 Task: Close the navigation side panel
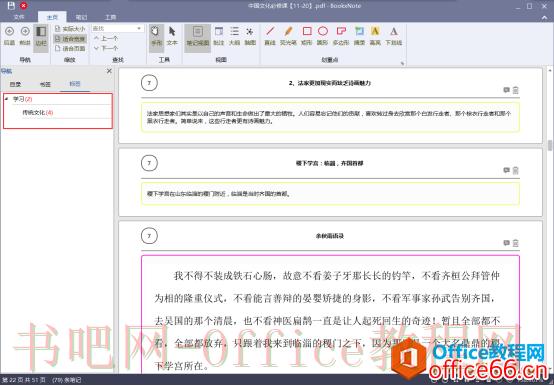(109, 71)
